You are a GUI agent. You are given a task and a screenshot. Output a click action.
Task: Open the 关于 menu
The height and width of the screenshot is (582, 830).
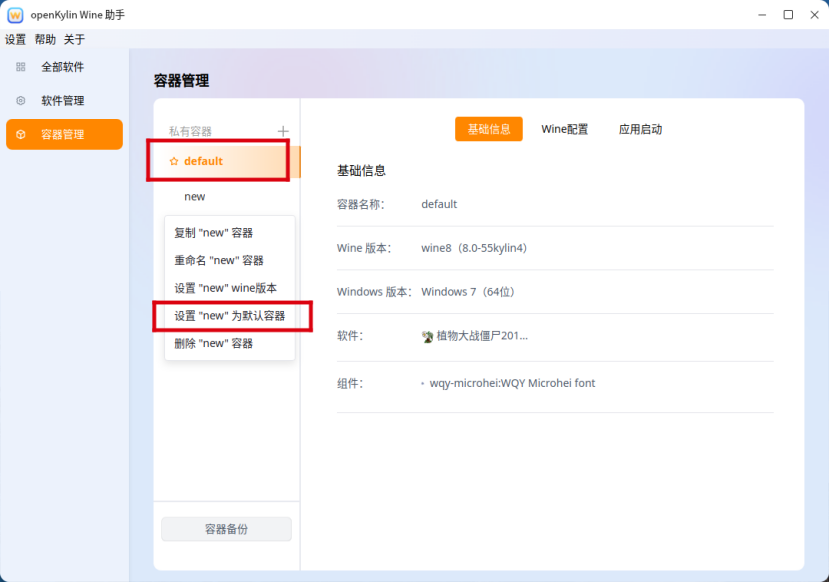pyautogui.click(x=75, y=40)
